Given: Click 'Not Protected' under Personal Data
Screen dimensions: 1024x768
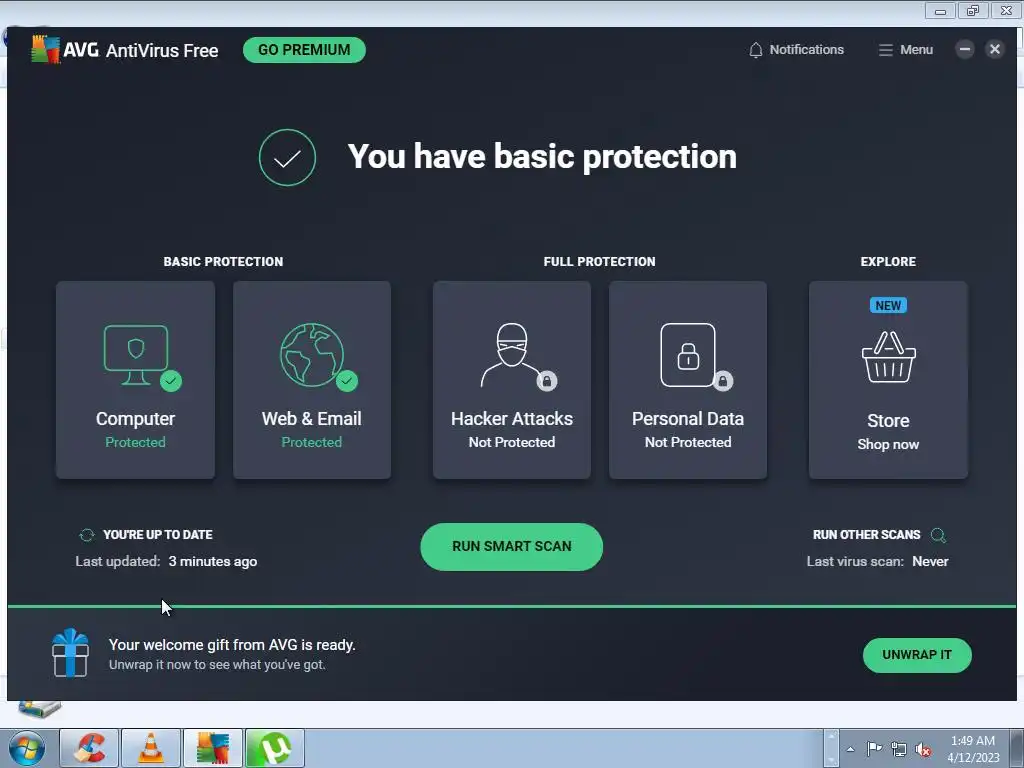Looking at the screenshot, I should 688,442.
